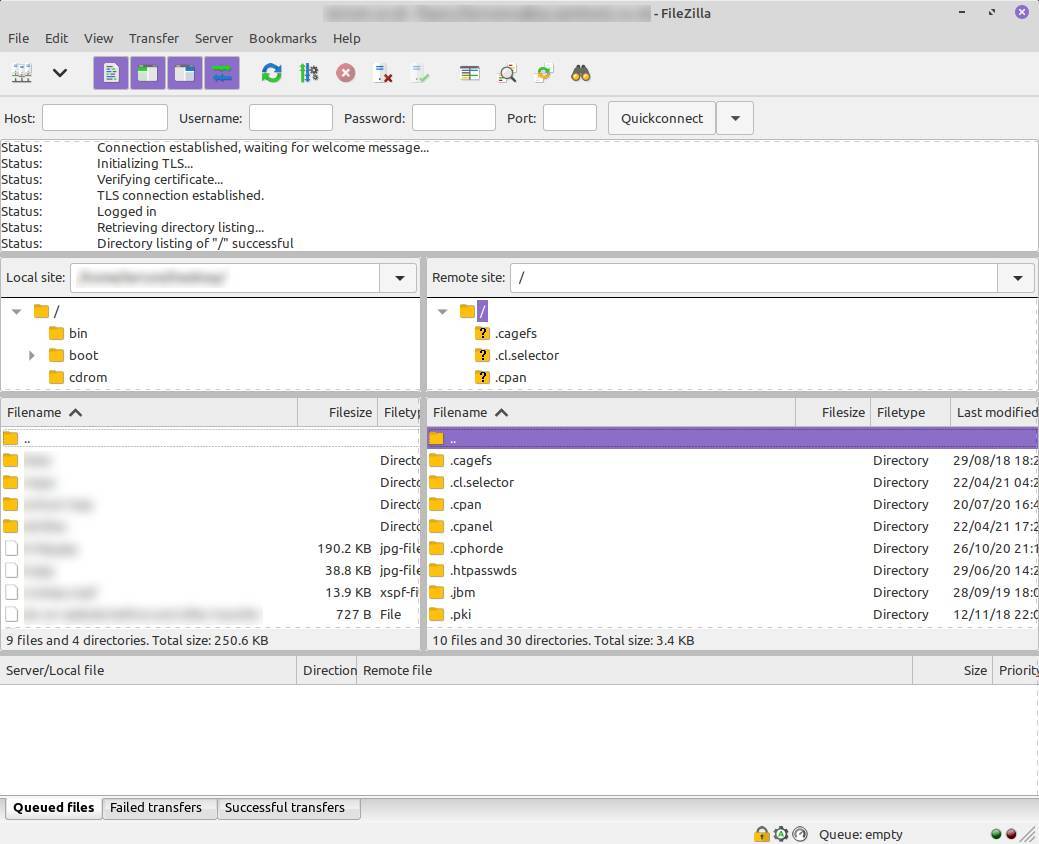The height and width of the screenshot is (844, 1039).
Task: Open the Bookmarks menu
Action: click(x=283, y=38)
